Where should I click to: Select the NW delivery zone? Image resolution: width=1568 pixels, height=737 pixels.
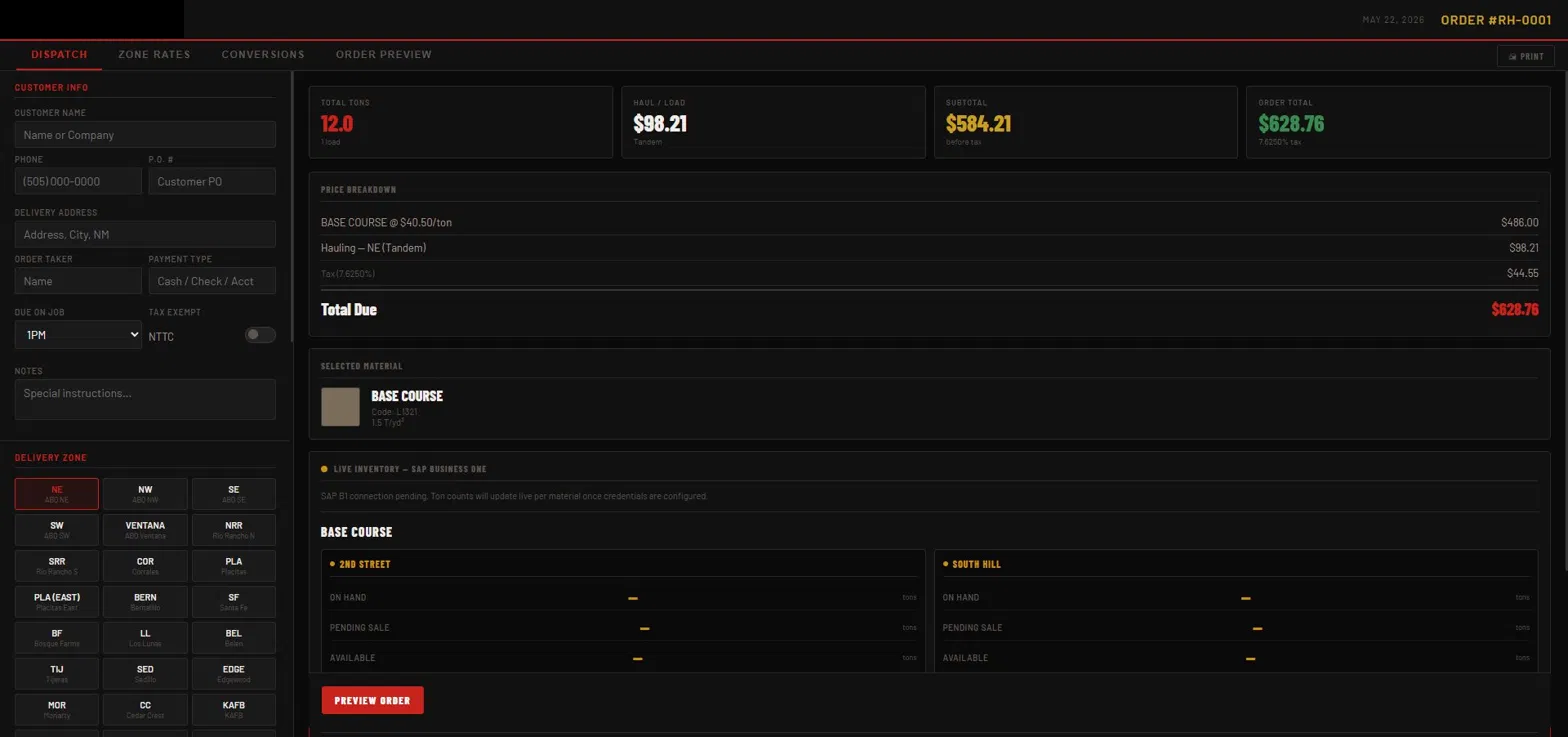[145, 494]
